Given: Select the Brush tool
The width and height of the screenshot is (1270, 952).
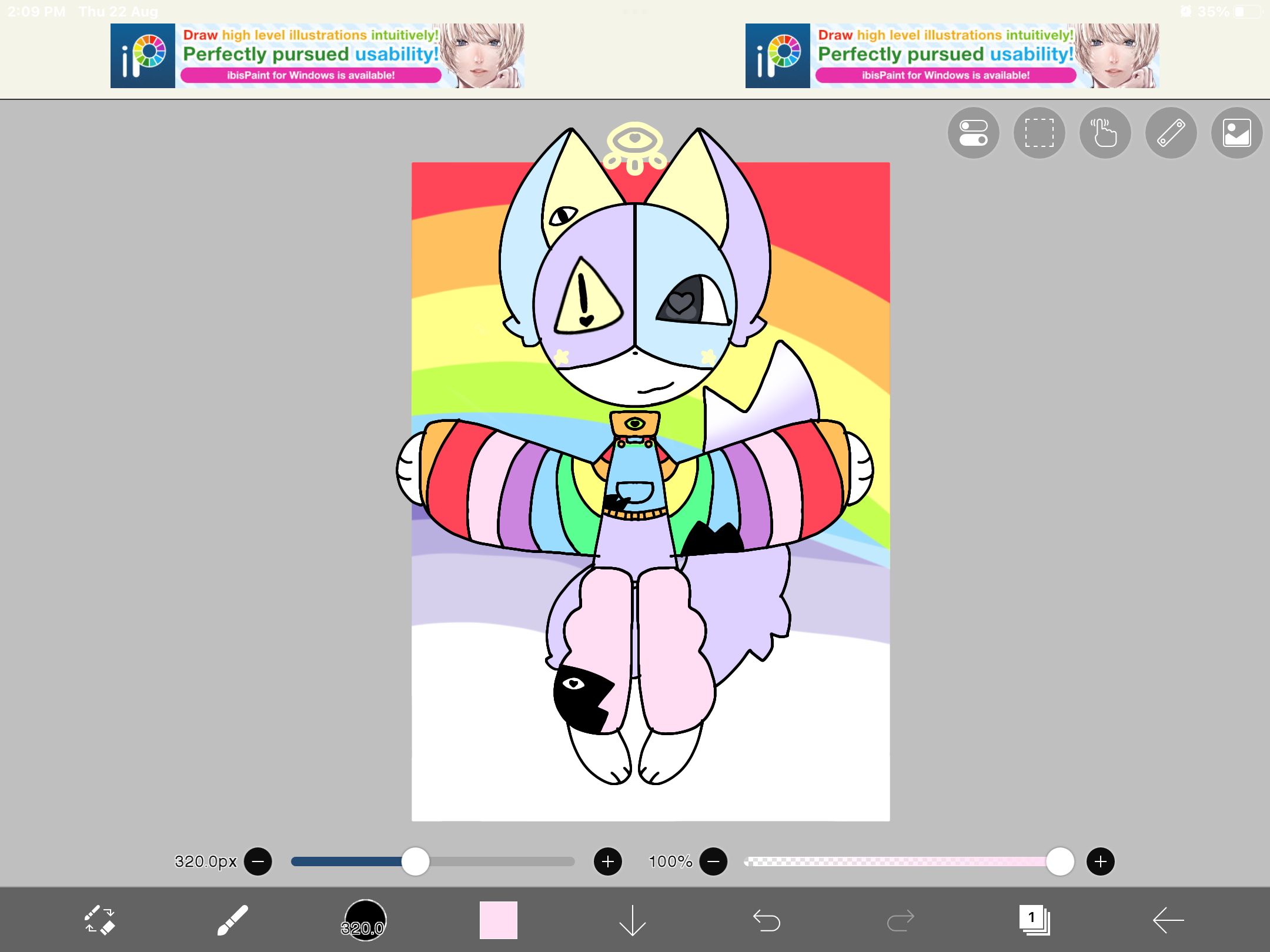Looking at the screenshot, I should (x=233, y=920).
